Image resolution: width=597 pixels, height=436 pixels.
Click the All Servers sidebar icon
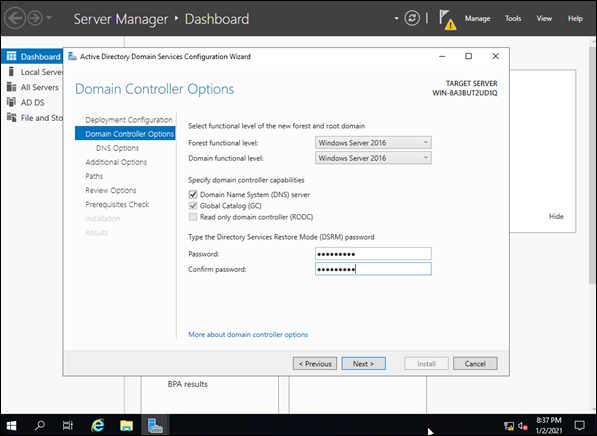pyautogui.click(x=11, y=87)
